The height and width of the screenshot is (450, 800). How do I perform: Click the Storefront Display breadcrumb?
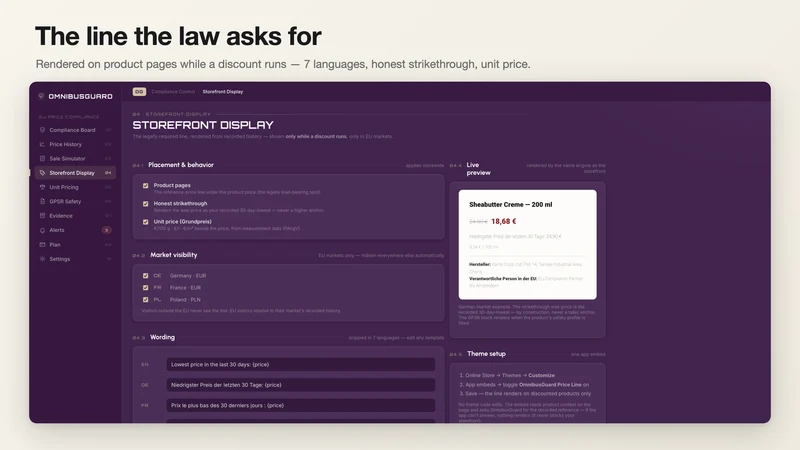223,92
